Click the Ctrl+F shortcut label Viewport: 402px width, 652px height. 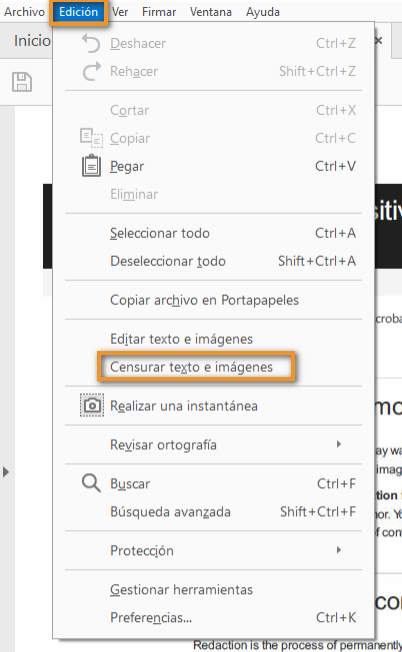[x=336, y=484]
